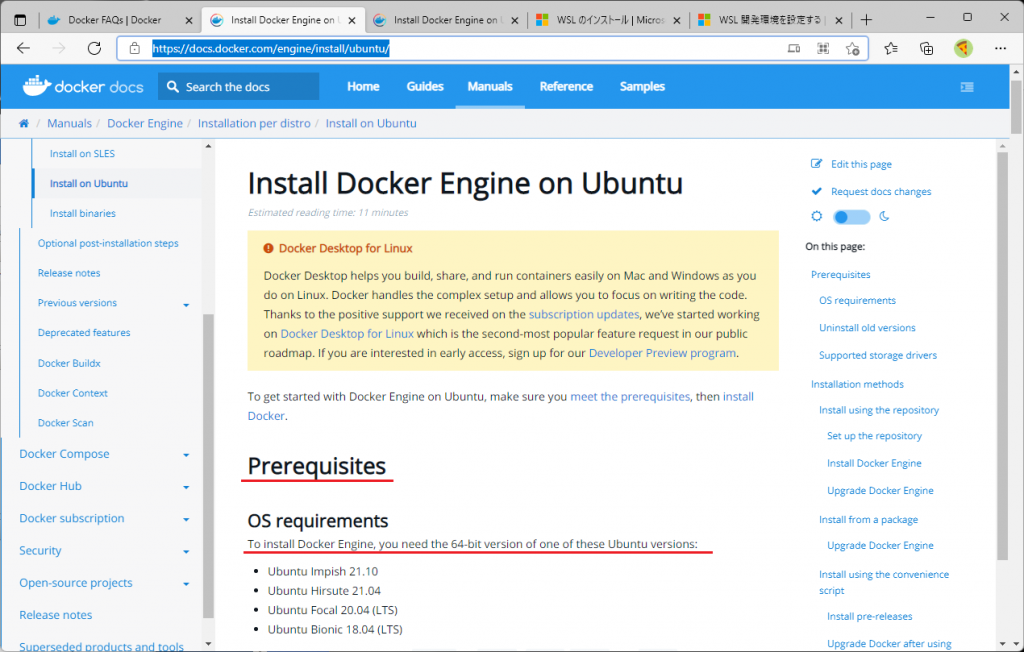The image size is (1024, 652).
Task: Open the Manuals nav item
Action: click(x=490, y=86)
